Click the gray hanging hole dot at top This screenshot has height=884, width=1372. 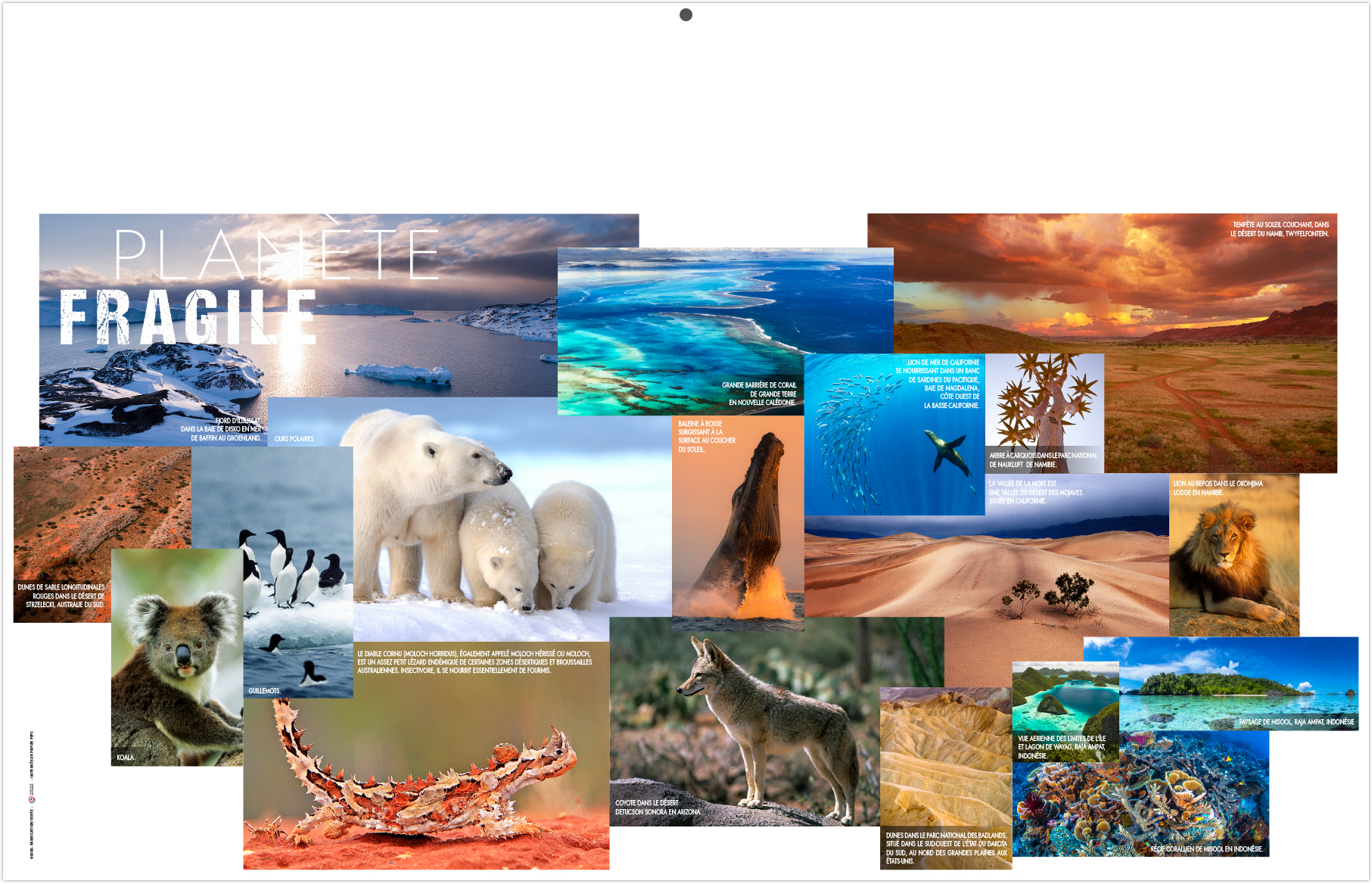686,15
